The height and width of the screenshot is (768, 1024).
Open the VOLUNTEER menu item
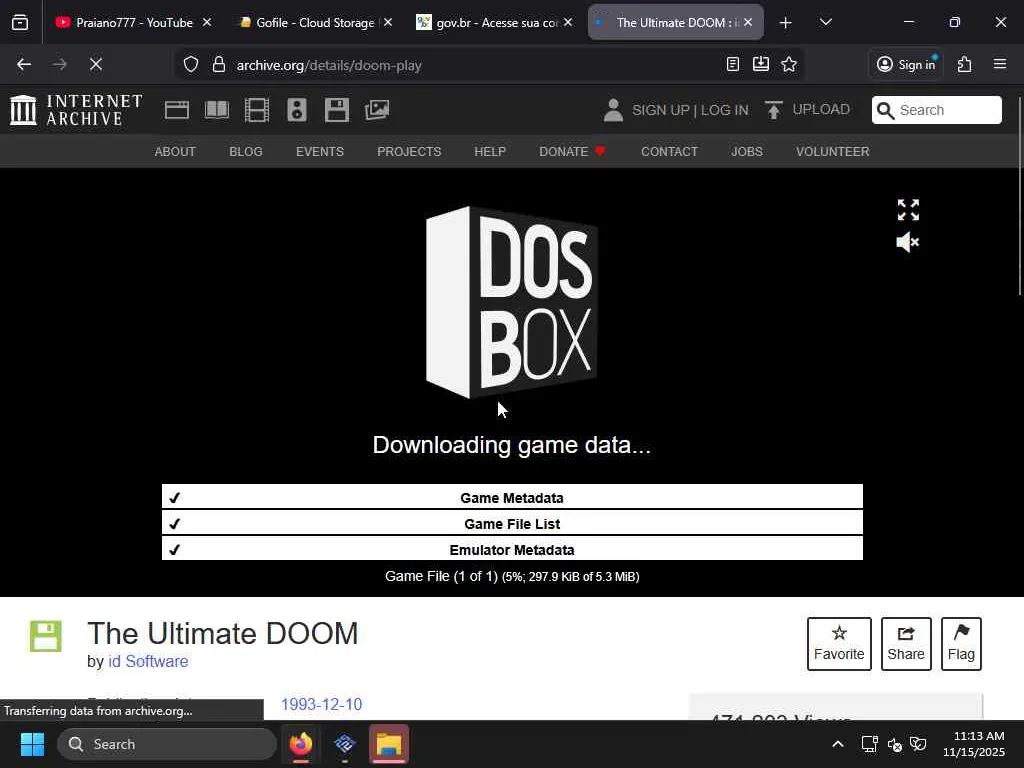(x=832, y=152)
